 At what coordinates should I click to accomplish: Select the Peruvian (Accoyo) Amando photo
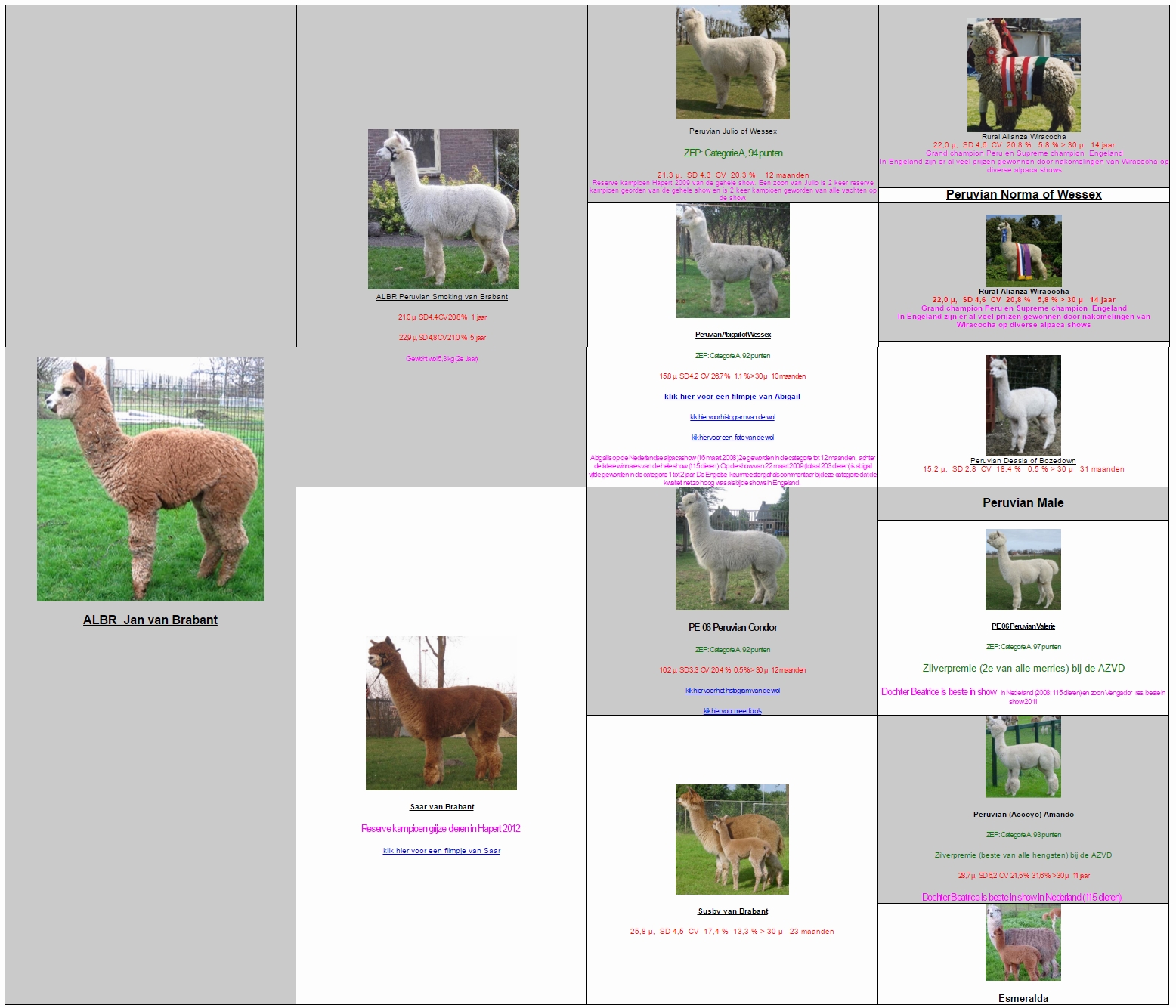pos(1023,757)
